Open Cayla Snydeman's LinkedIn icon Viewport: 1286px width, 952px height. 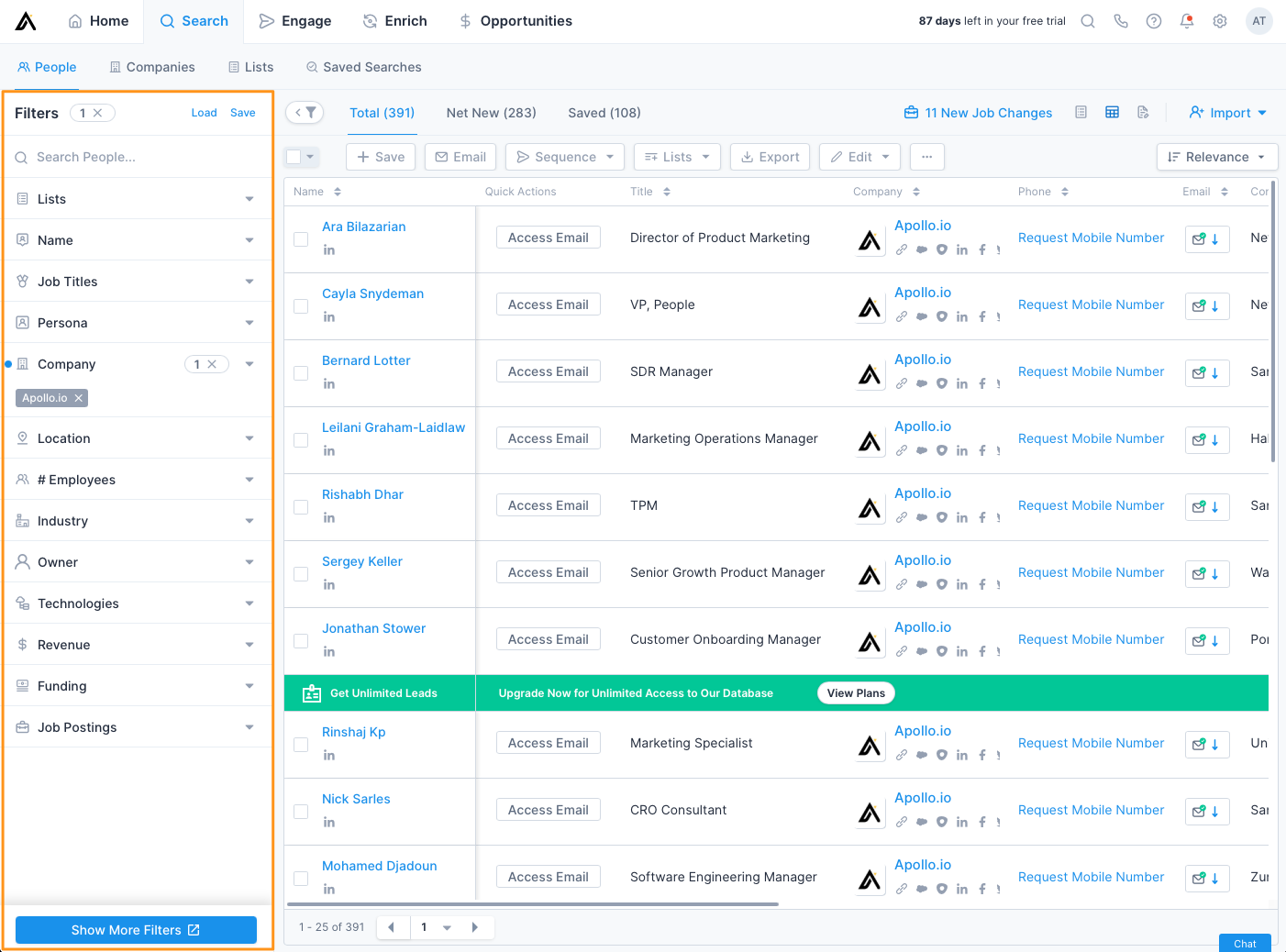[329, 317]
